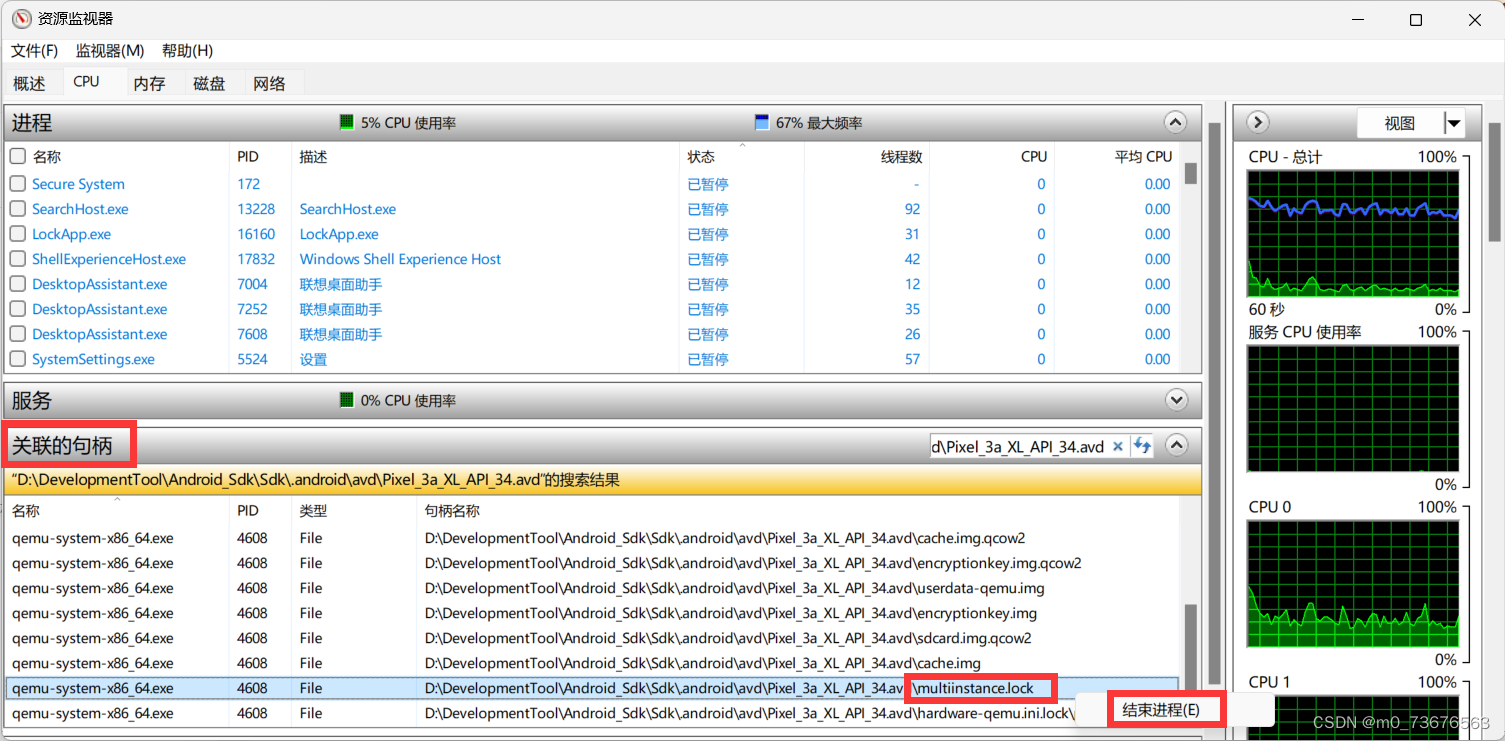Select the handle row ending multiinstance.lock
The image size is (1505, 741).
point(592,688)
